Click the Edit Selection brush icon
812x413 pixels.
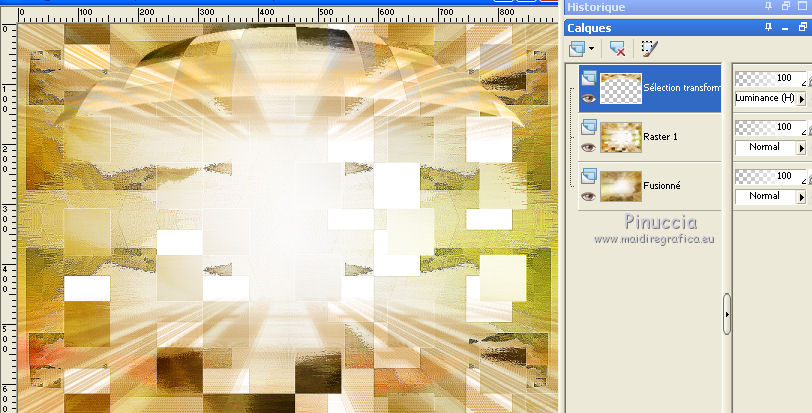coord(649,49)
